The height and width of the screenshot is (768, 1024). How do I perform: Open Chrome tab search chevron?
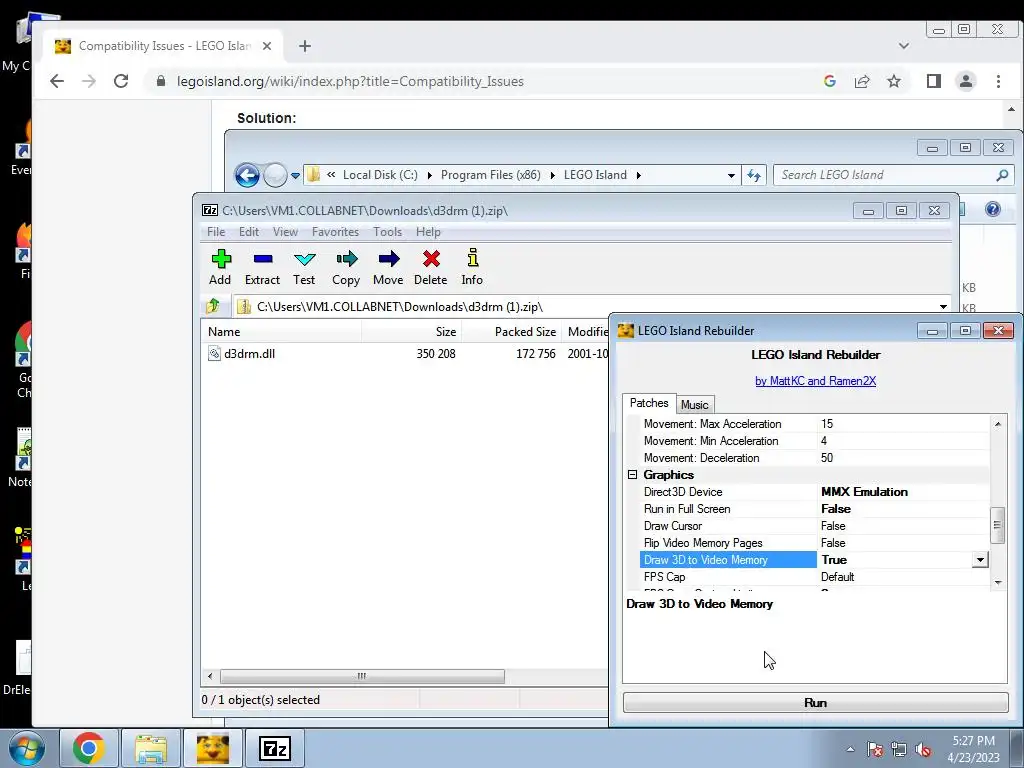(904, 46)
